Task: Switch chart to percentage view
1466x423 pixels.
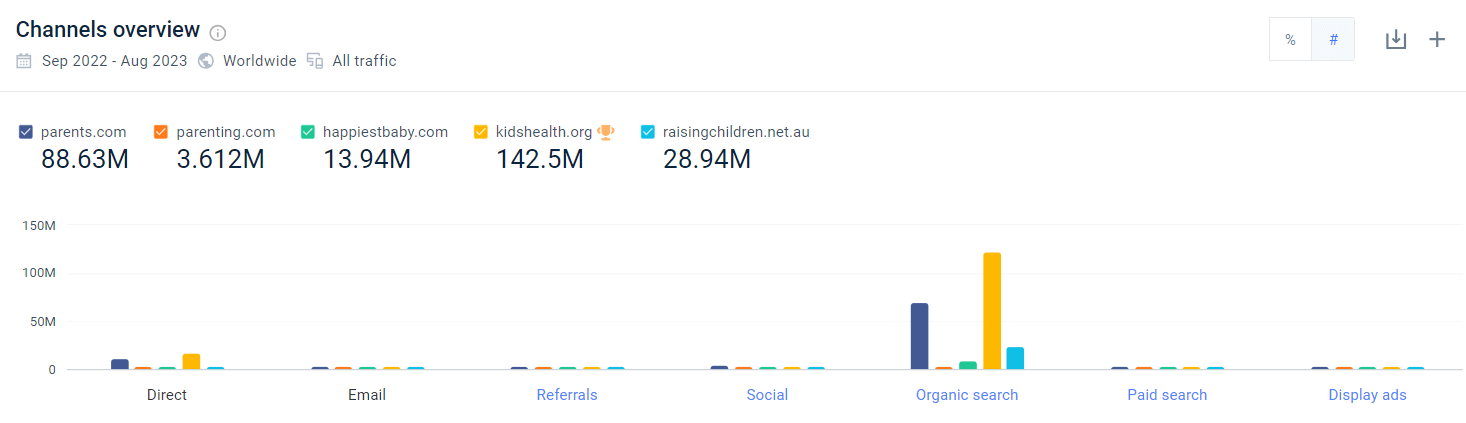Action: click(x=1290, y=40)
